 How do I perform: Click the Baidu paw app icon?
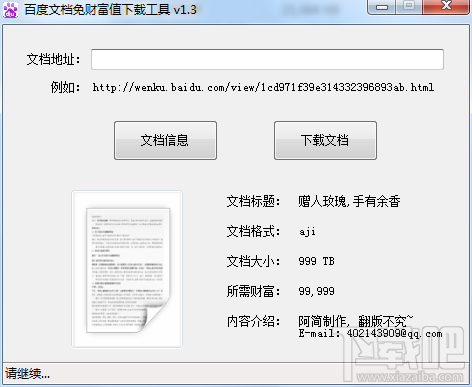[x=11, y=9]
